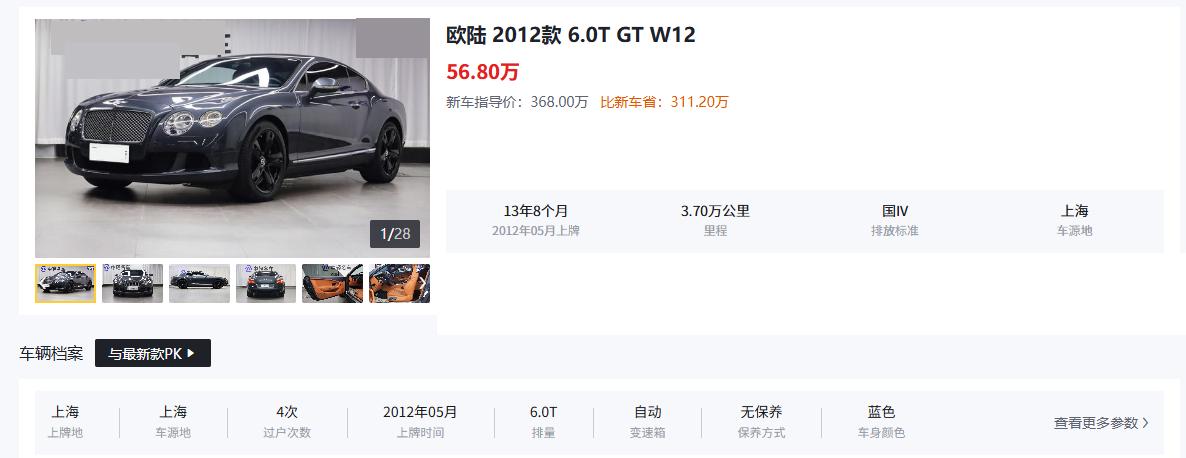Select the fourth thumbnail showing rear view
Image resolution: width=1186 pixels, height=458 pixels.
[265, 283]
